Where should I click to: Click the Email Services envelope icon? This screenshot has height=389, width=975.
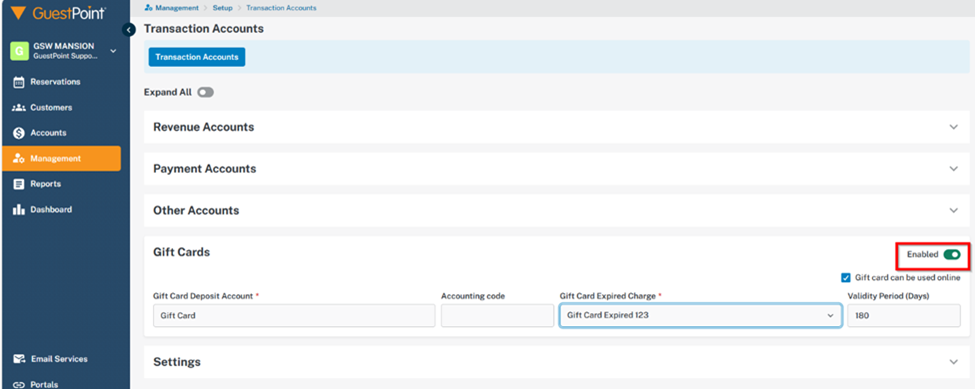tap(19, 359)
